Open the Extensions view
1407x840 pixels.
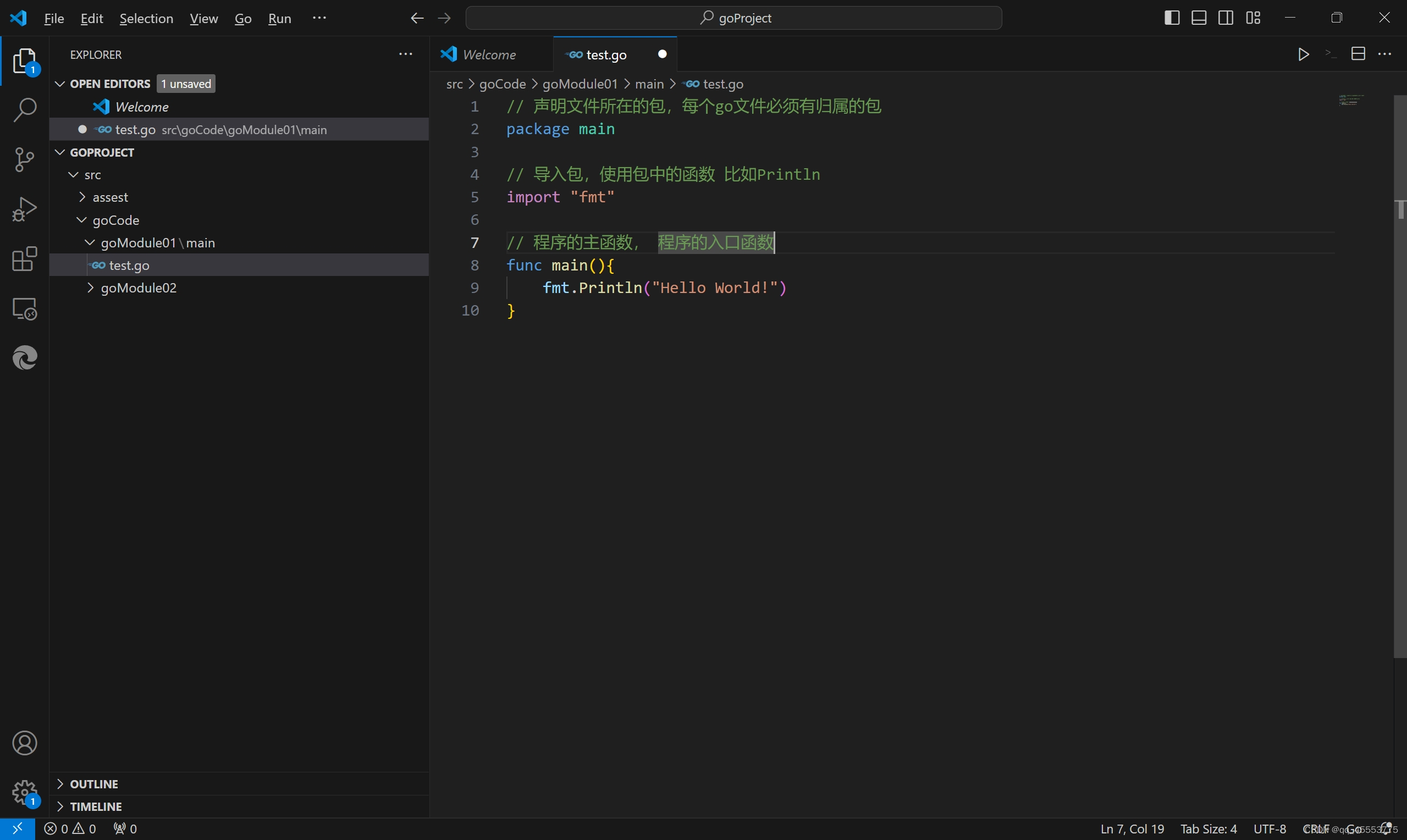24,259
